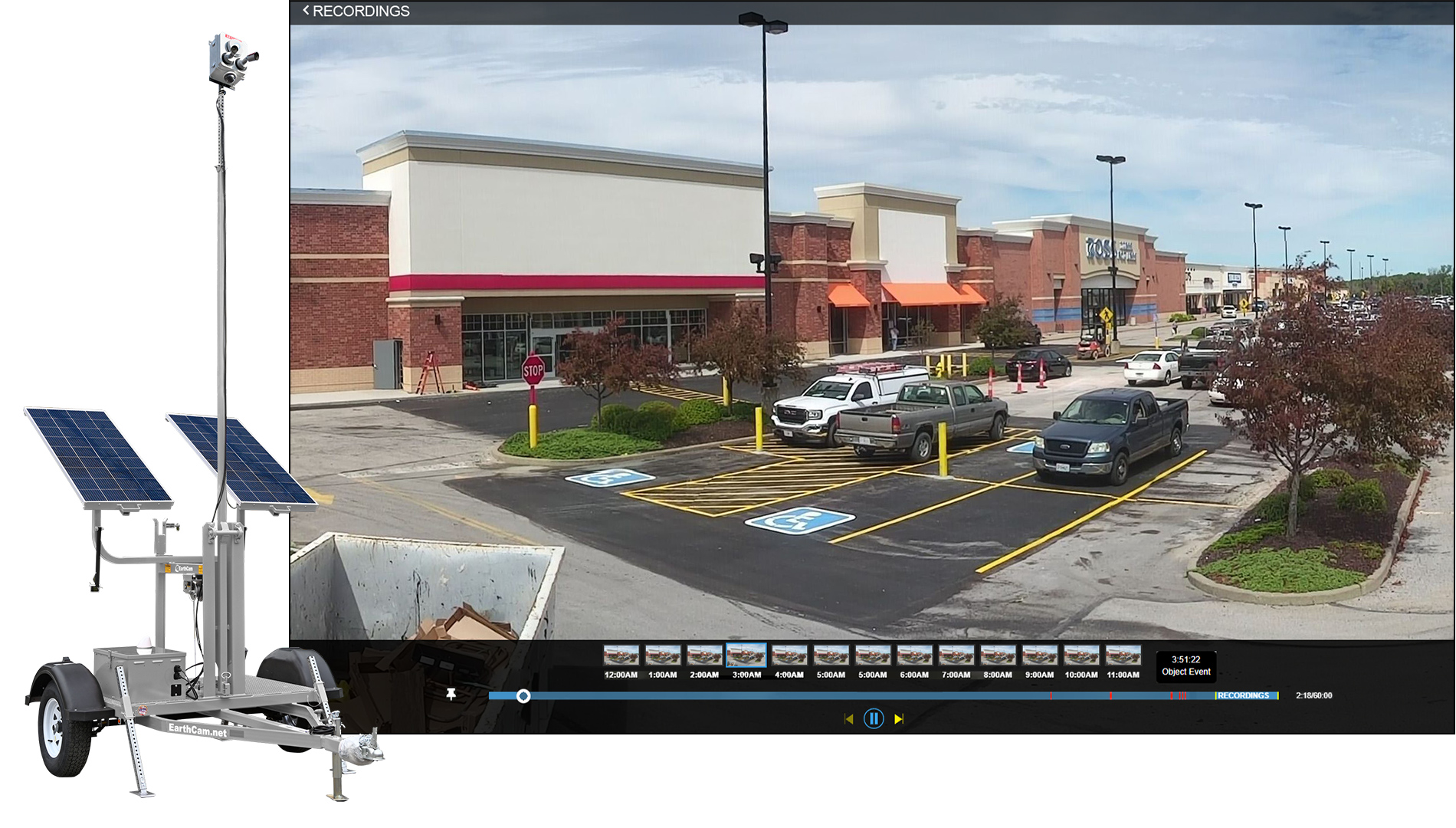Click the leftmost red event marker on timeline
This screenshot has height=828, width=1456.
tap(1051, 696)
